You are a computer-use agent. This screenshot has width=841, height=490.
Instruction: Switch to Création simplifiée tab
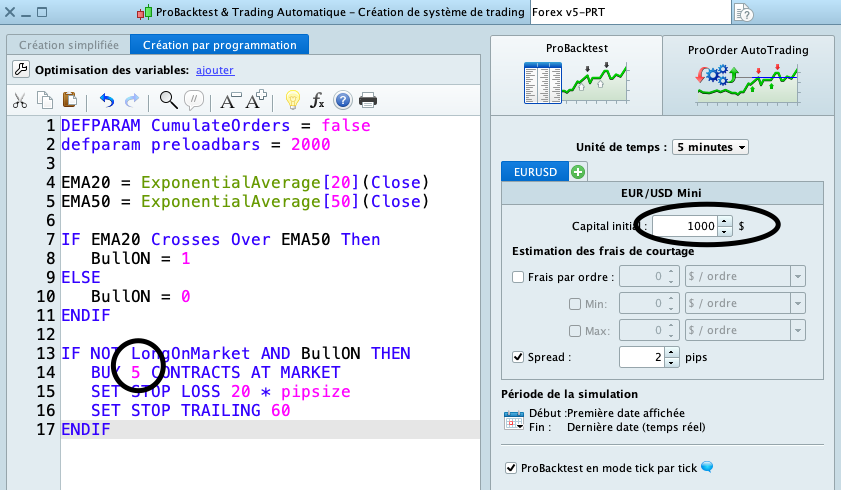69,45
